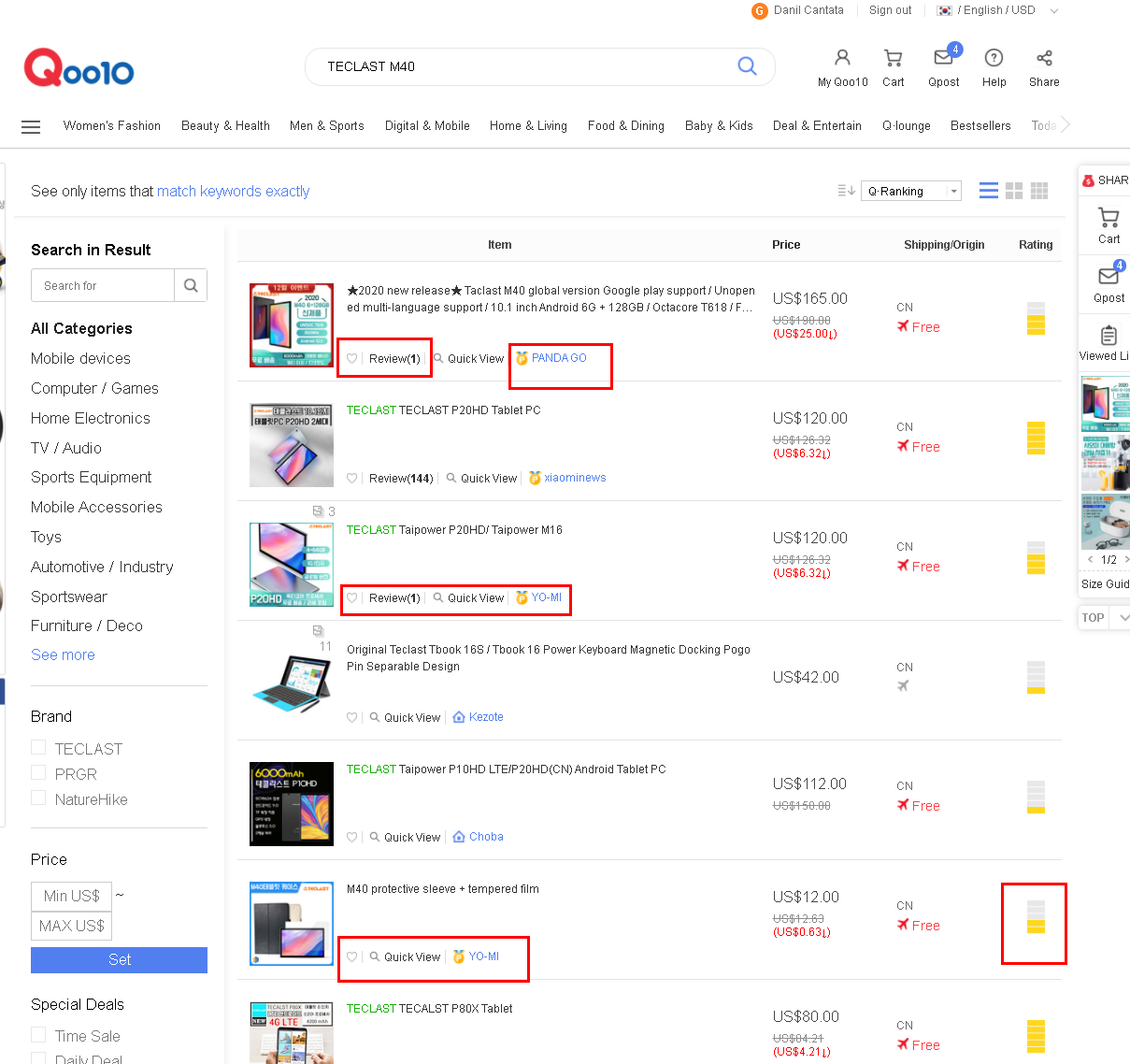Viewport: 1130px width, 1064px height.
Task: Click the Min US$ price field
Action: (71, 896)
